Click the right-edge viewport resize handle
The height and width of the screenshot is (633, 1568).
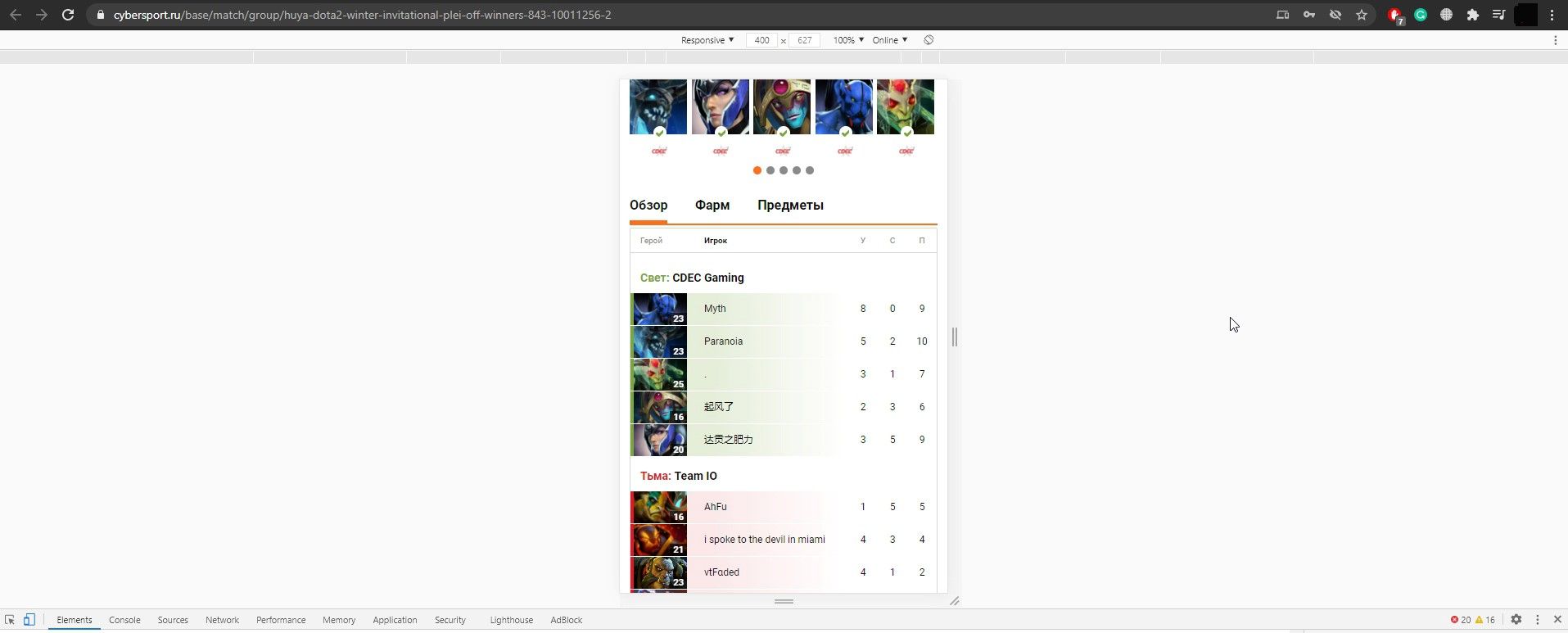(x=954, y=337)
